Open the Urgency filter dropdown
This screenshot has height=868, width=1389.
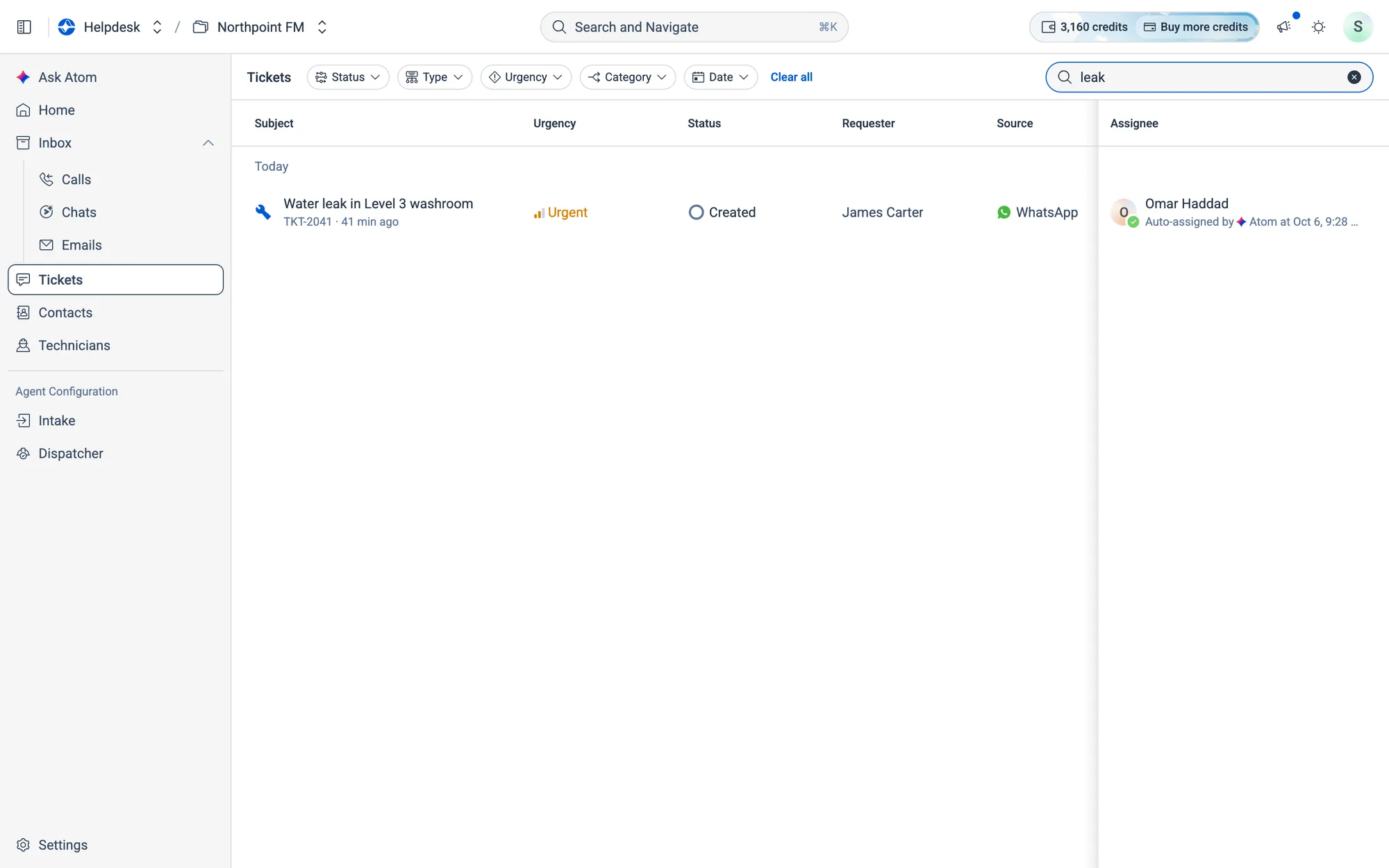pos(526,77)
